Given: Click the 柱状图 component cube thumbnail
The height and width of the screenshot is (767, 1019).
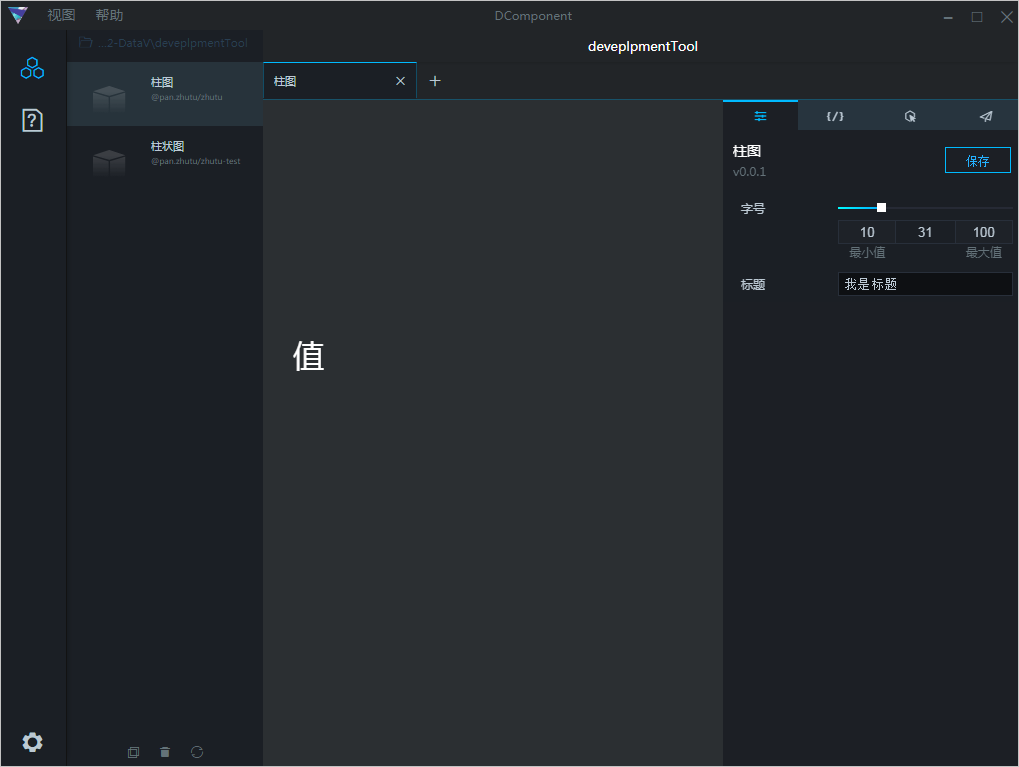Looking at the screenshot, I should [x=109, y=162].
